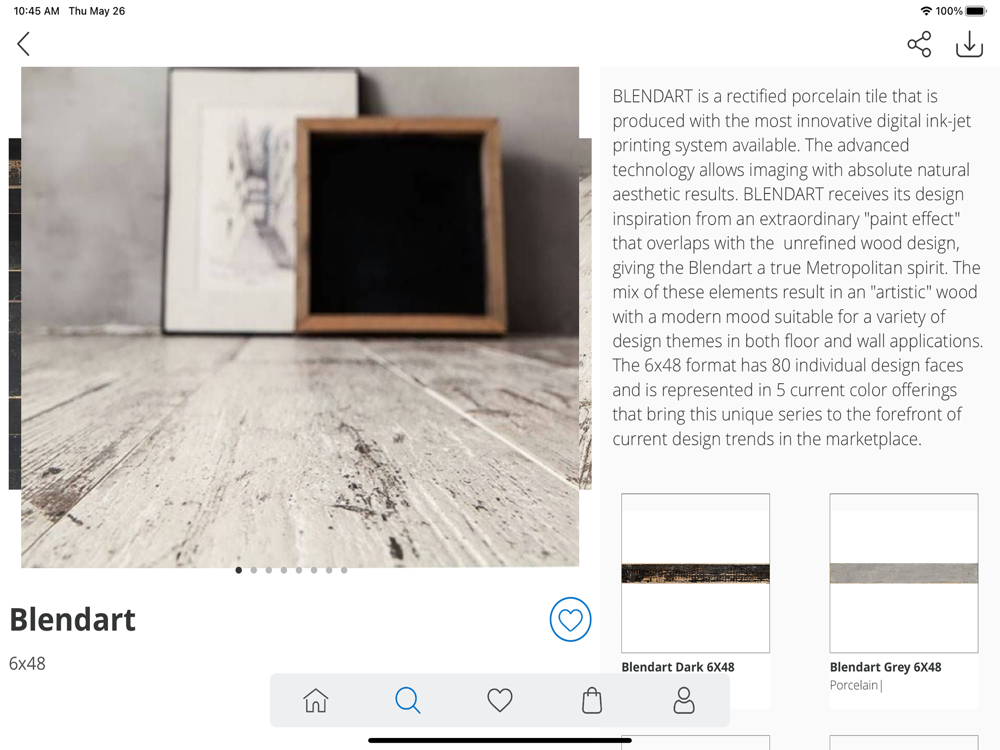The width and height of the screenshot is (1000, 750).
Task: Tap Blendart Dark 6X48 label
Action: [678, 667]
